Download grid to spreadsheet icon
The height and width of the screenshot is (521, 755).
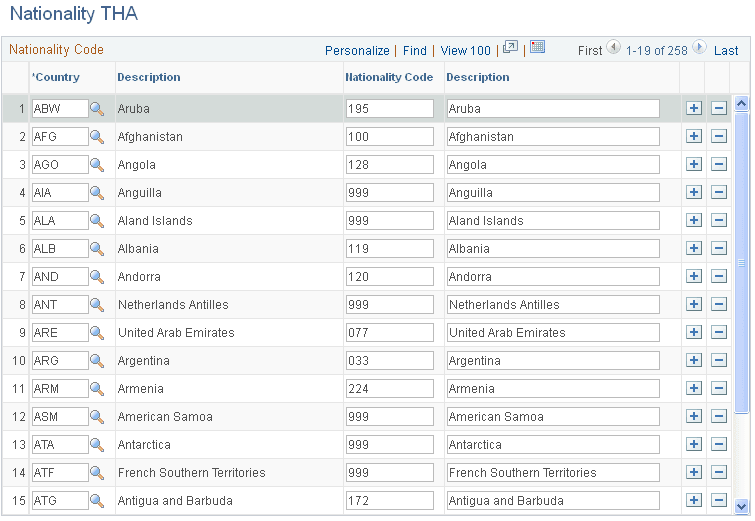[x=537, y=47]
